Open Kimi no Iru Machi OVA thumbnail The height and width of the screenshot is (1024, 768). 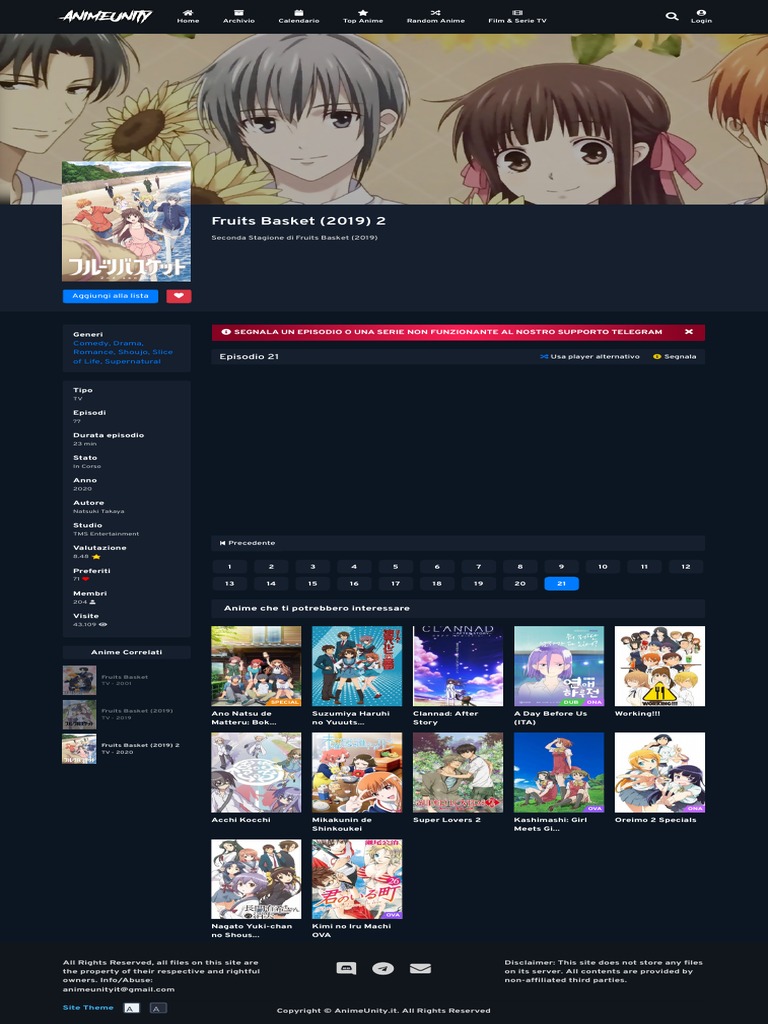pyautogui.click(x=357, y=879)
